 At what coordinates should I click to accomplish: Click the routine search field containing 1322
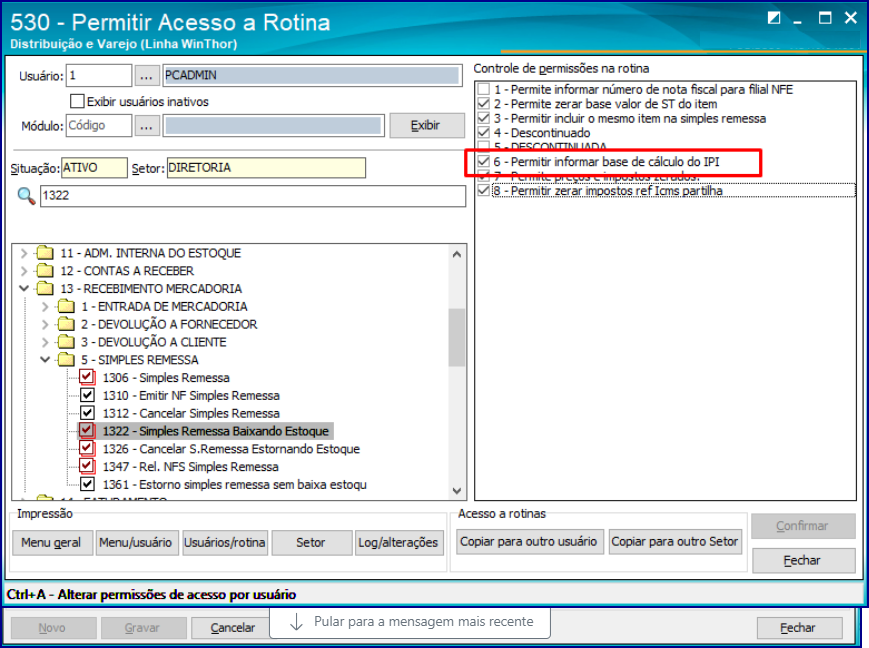click(253, 196)
